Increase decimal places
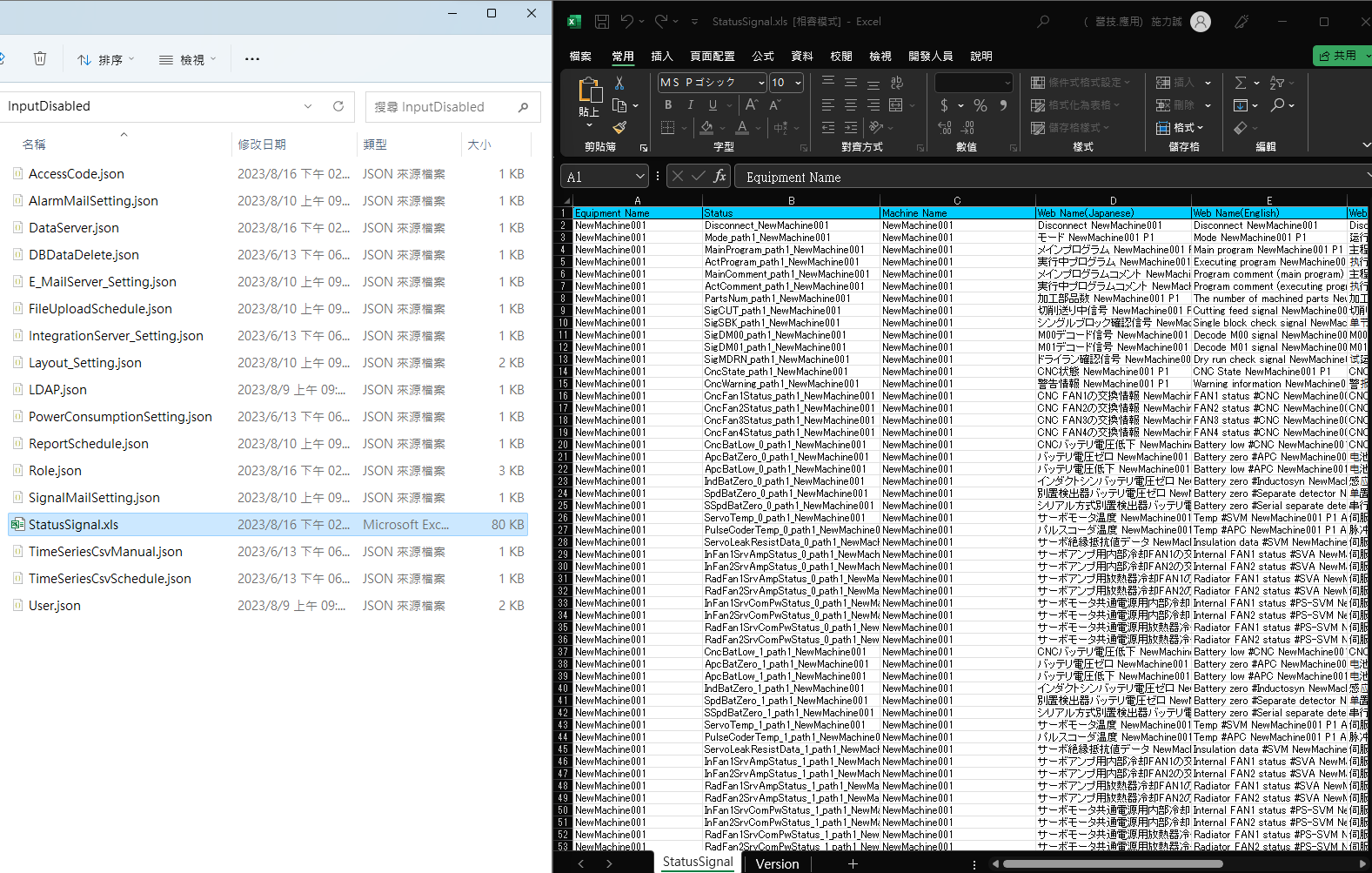Viewport: 1372px width, 873px height. coord(945,128)
